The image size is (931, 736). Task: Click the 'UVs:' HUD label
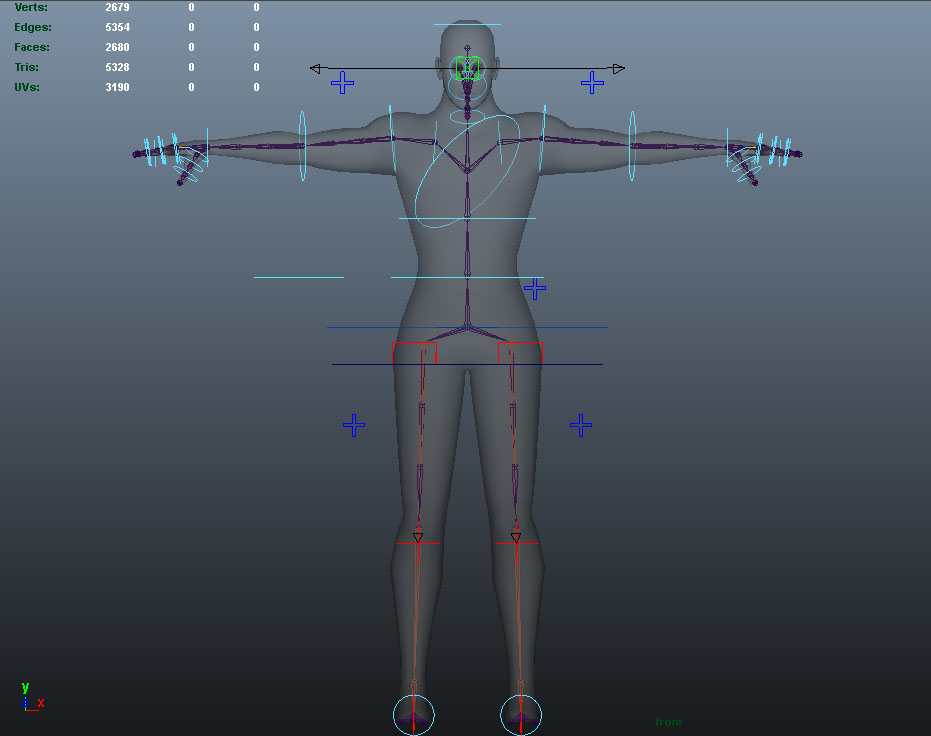pyautogui.click(x=27, y=87)
